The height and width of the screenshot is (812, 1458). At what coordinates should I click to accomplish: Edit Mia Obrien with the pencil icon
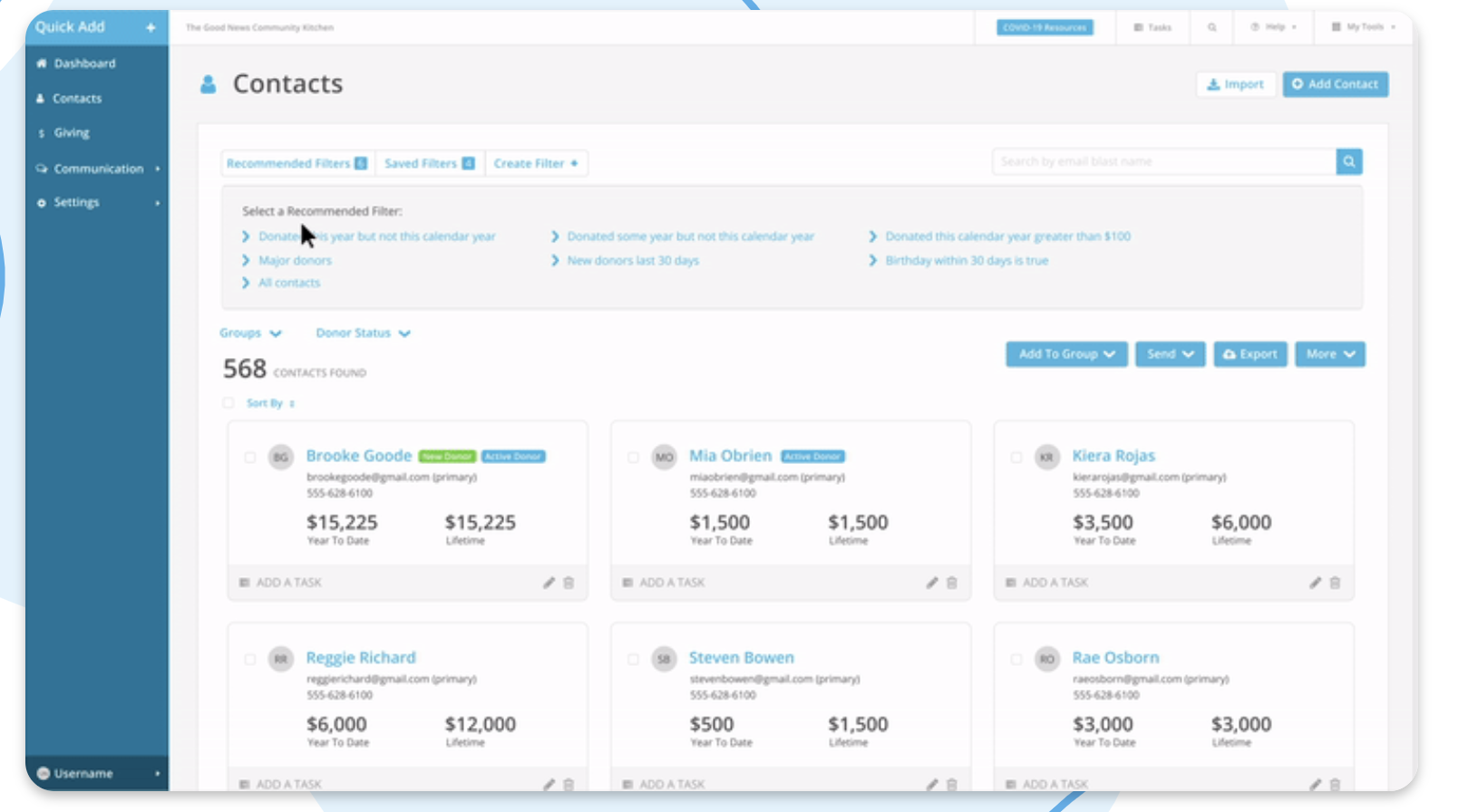[932, 583]
